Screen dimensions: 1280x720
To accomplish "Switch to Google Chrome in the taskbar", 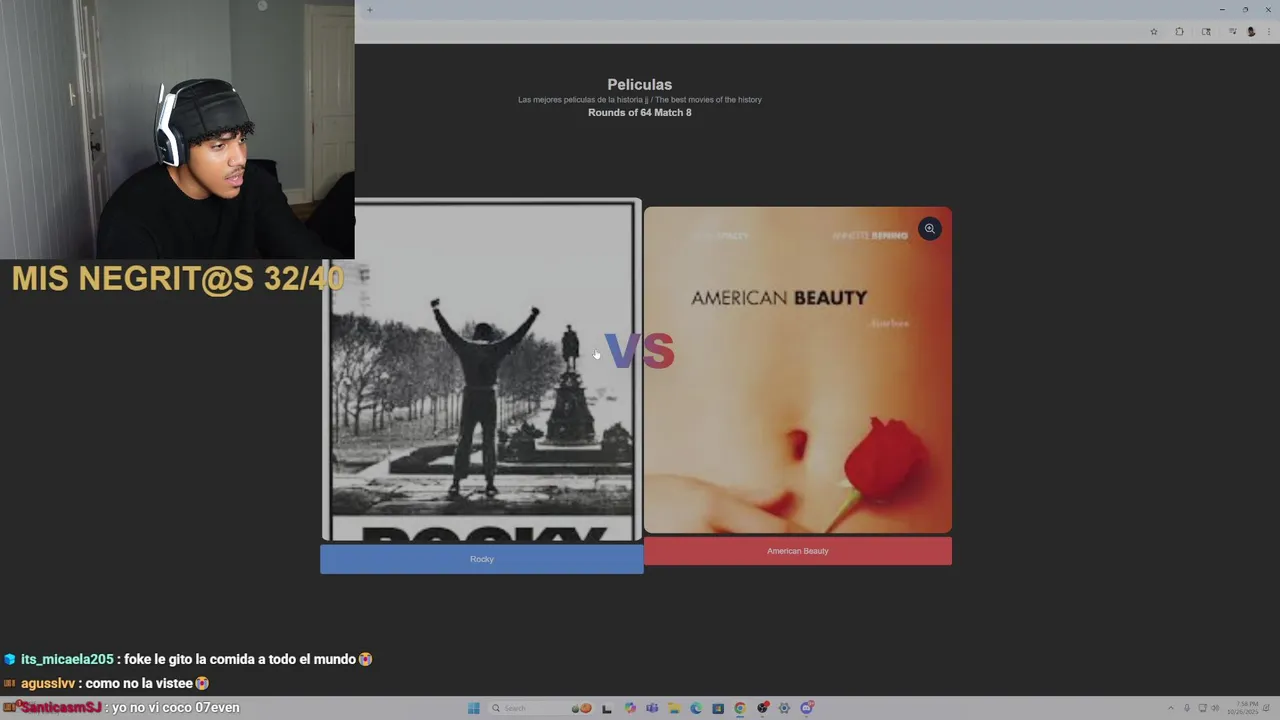I will (x=740, y=708).
